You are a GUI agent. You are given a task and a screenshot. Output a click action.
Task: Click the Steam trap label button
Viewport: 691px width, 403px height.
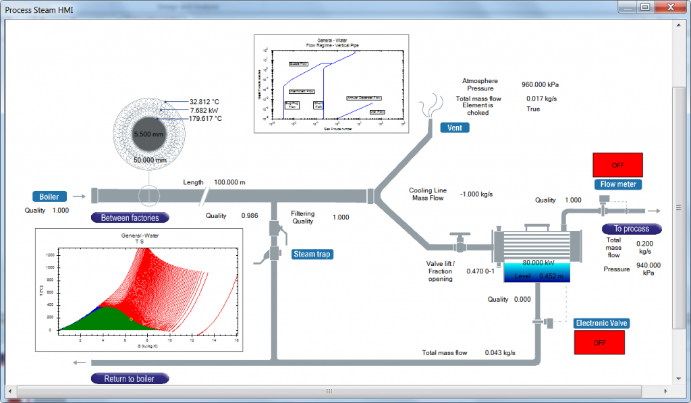[312, 254]
